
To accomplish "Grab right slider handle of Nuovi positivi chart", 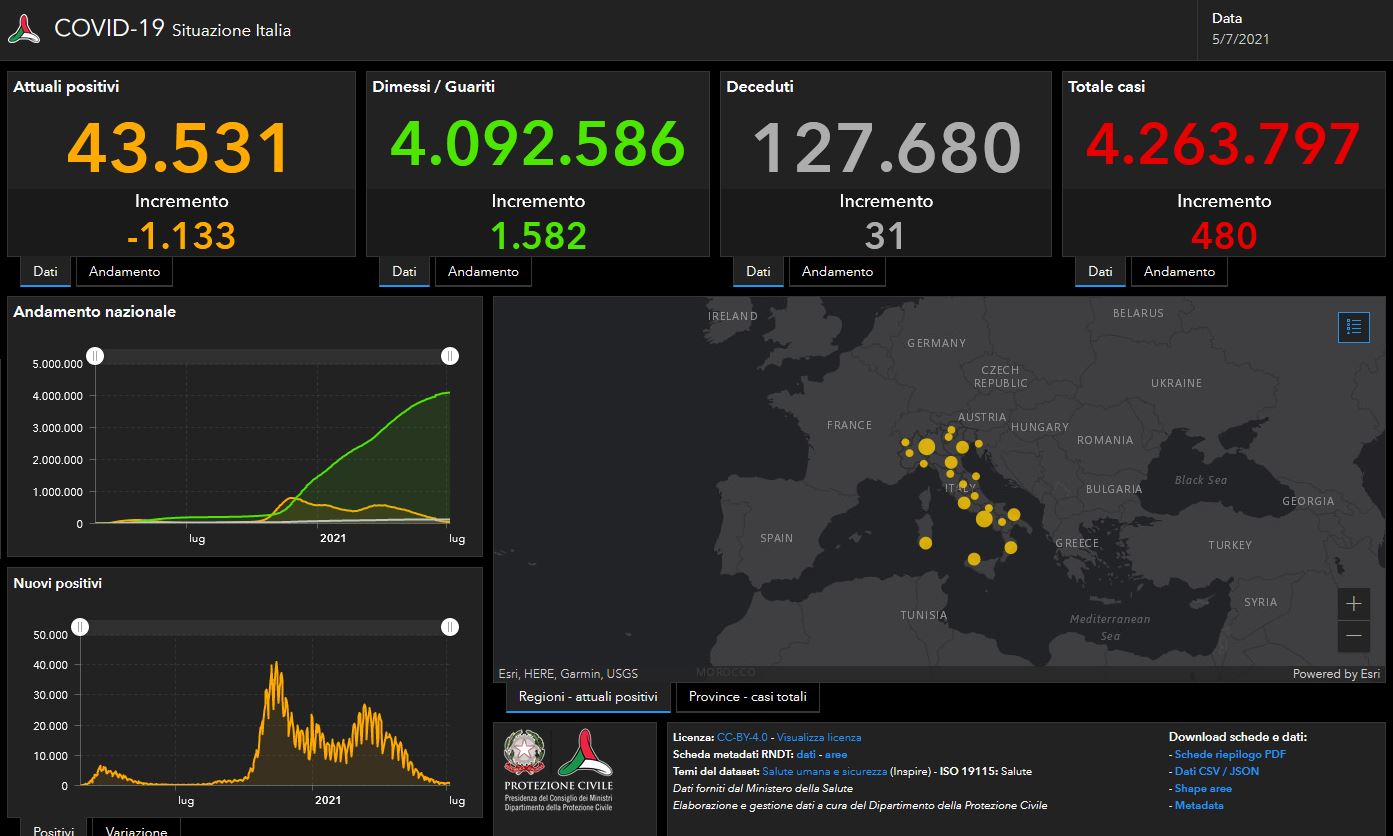I will tap(450, 627).
